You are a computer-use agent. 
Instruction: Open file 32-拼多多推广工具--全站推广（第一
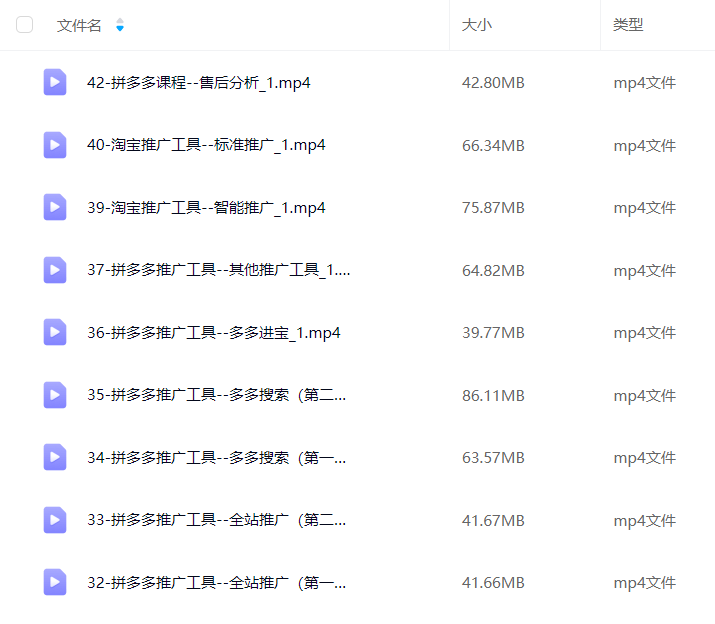click(x=217, y=582)
